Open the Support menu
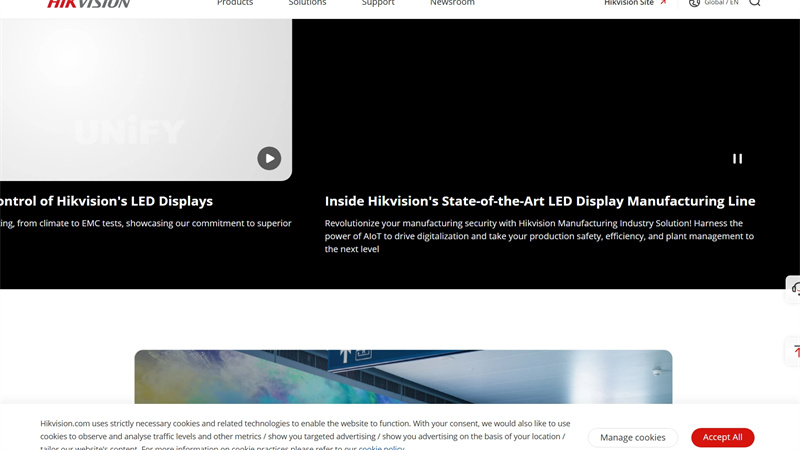This screenshot has width=800, height=450. tap(378, 3)
